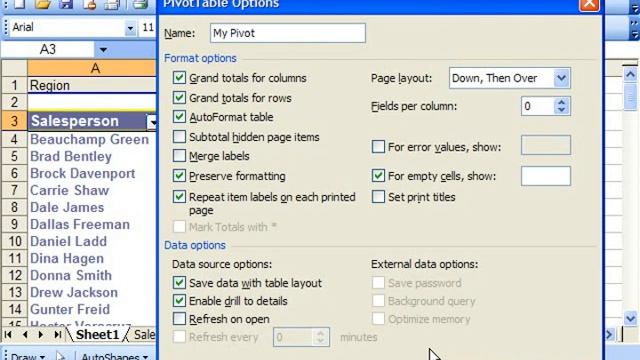Select the Select Objects pointer tool on Drawing toolbar

60,356
